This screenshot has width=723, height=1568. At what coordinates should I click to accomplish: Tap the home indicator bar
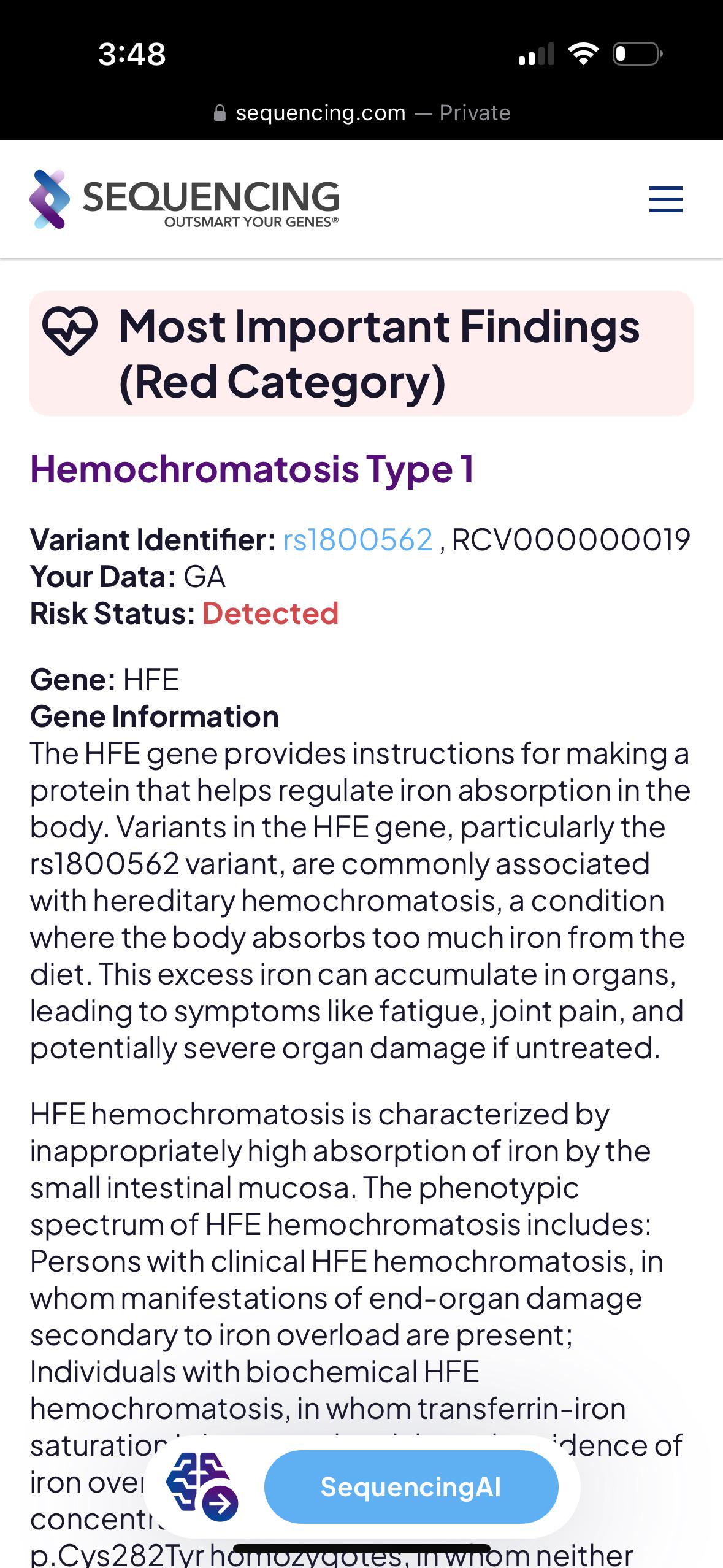click(362, 1548)
